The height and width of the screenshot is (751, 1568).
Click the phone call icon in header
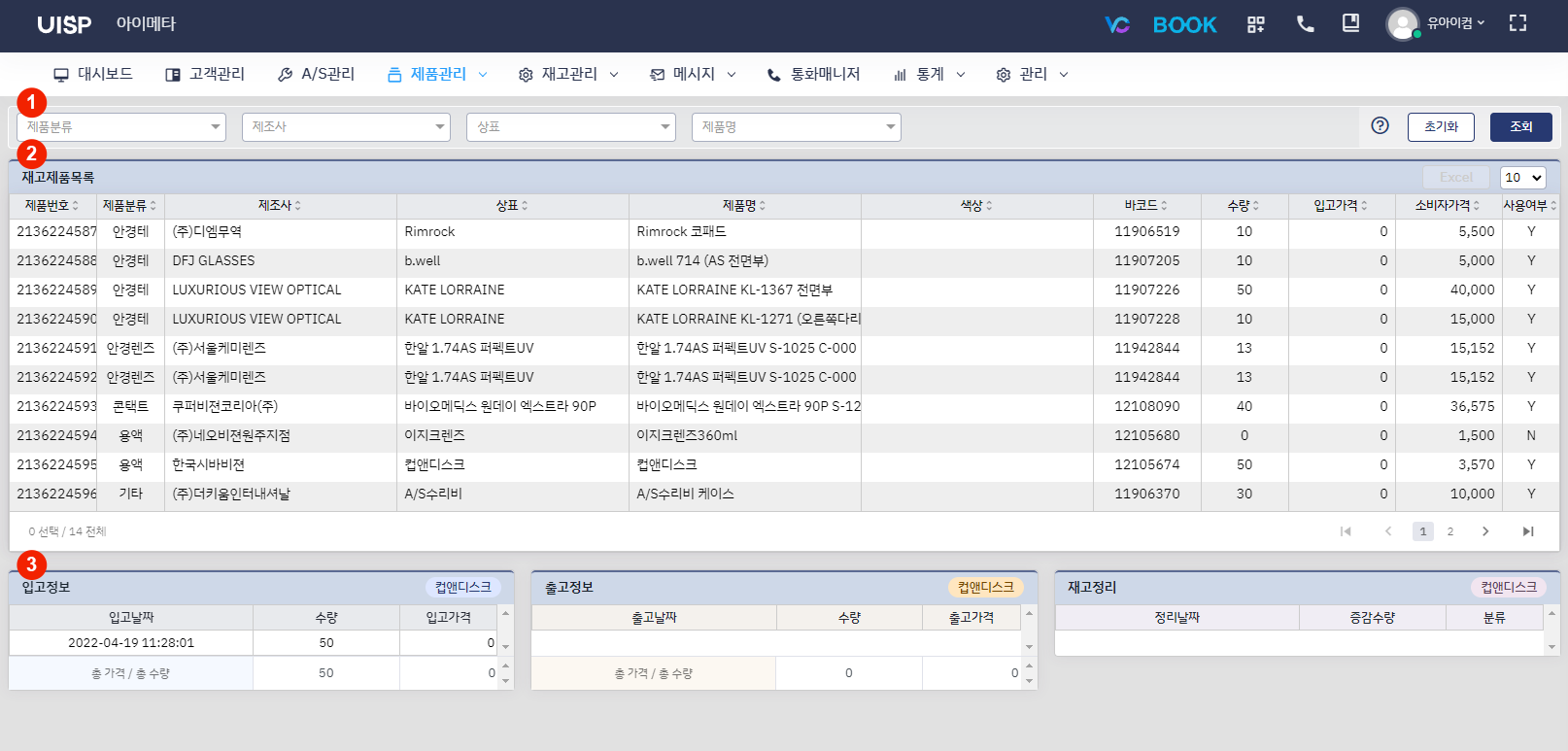coord(1305,24)
